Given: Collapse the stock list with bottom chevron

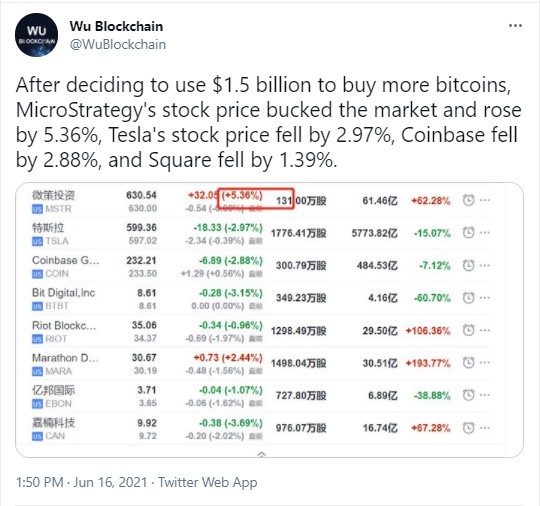Looking at the screenshot, I should click(x=262, y=454).
